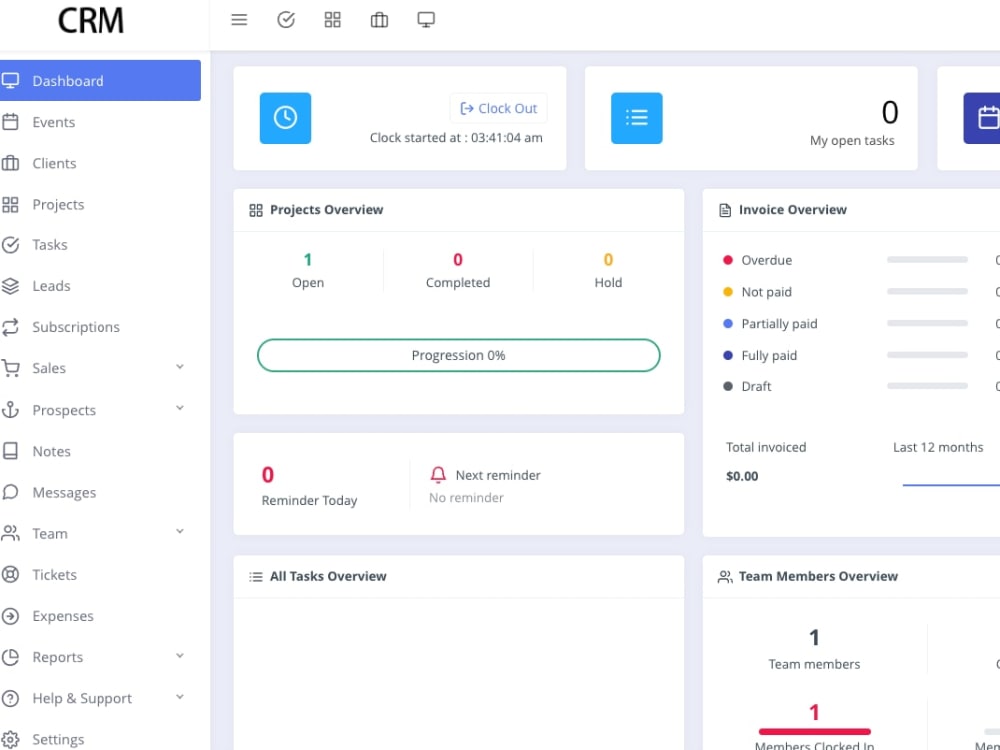
Task: Click the blue clock icon on the timer card
Action: 285,118
